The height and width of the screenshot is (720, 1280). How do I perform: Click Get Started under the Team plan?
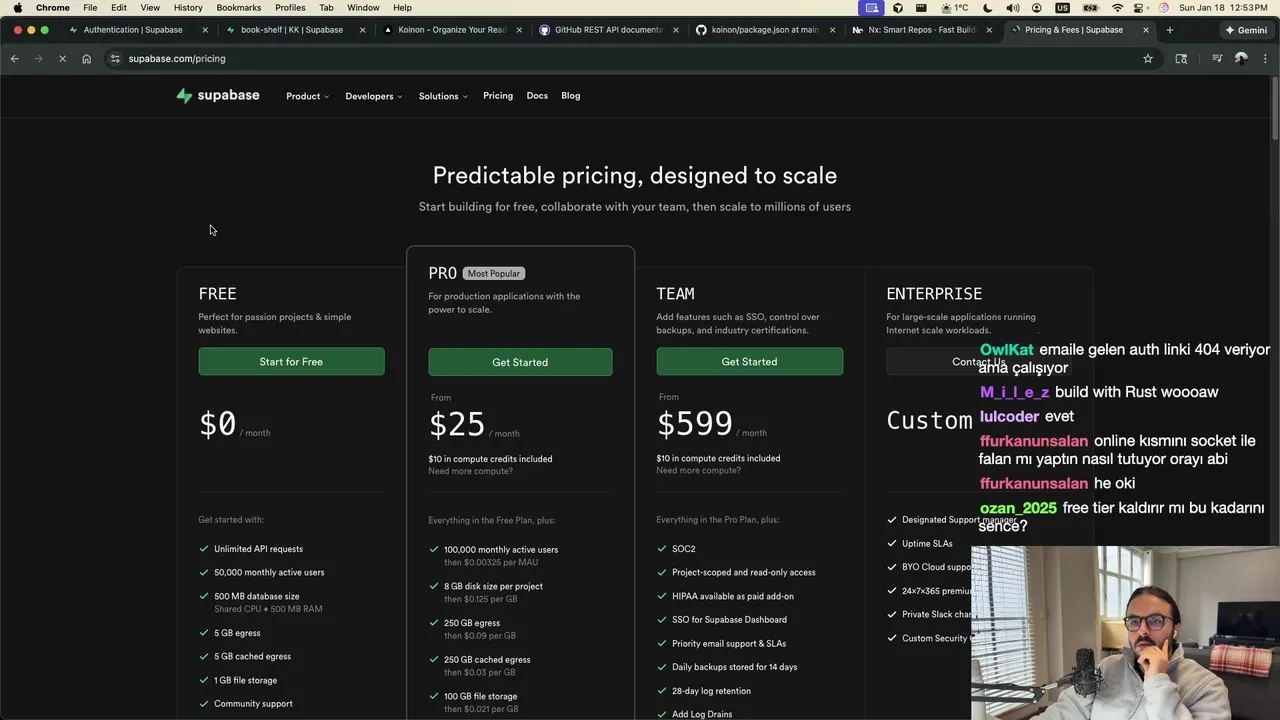[749, 362]
